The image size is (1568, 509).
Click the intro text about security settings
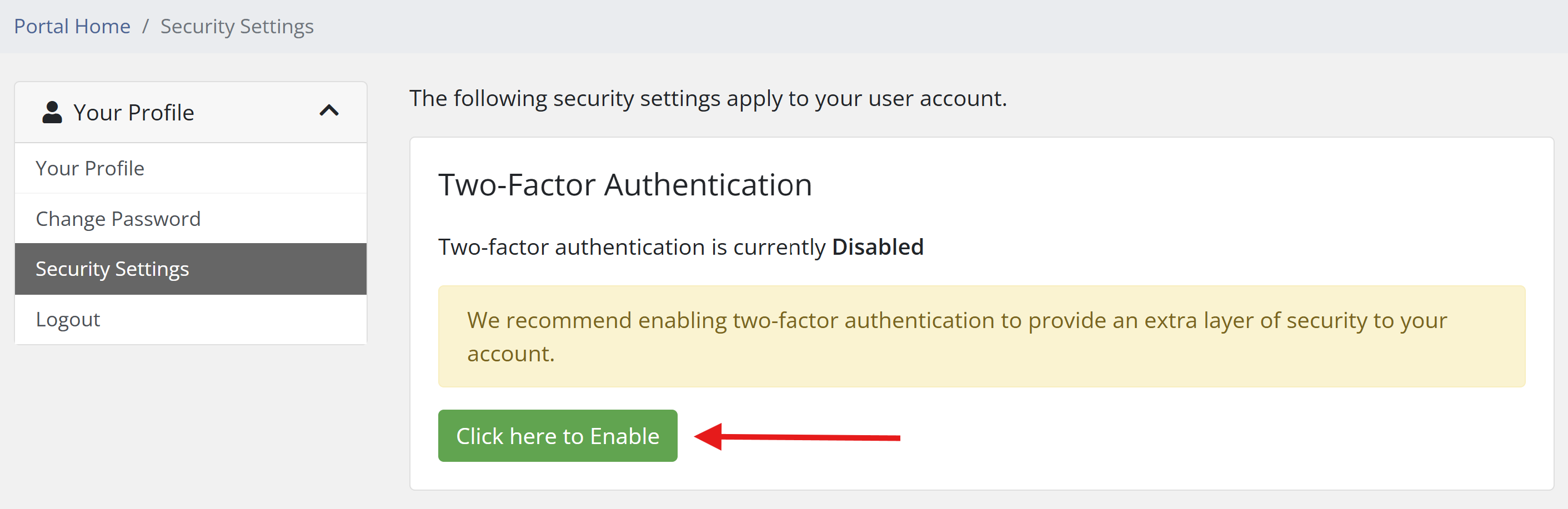707,98
